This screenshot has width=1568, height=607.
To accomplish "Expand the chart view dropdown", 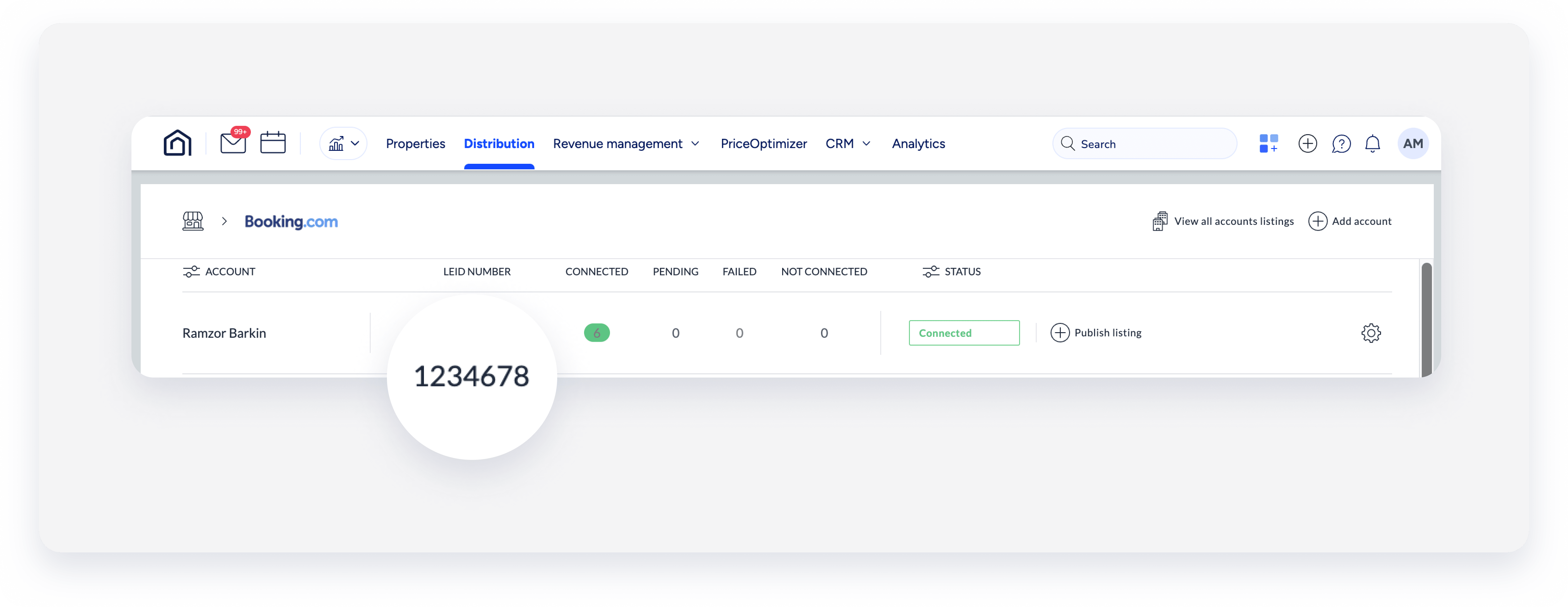I will [x=343, y=143].
